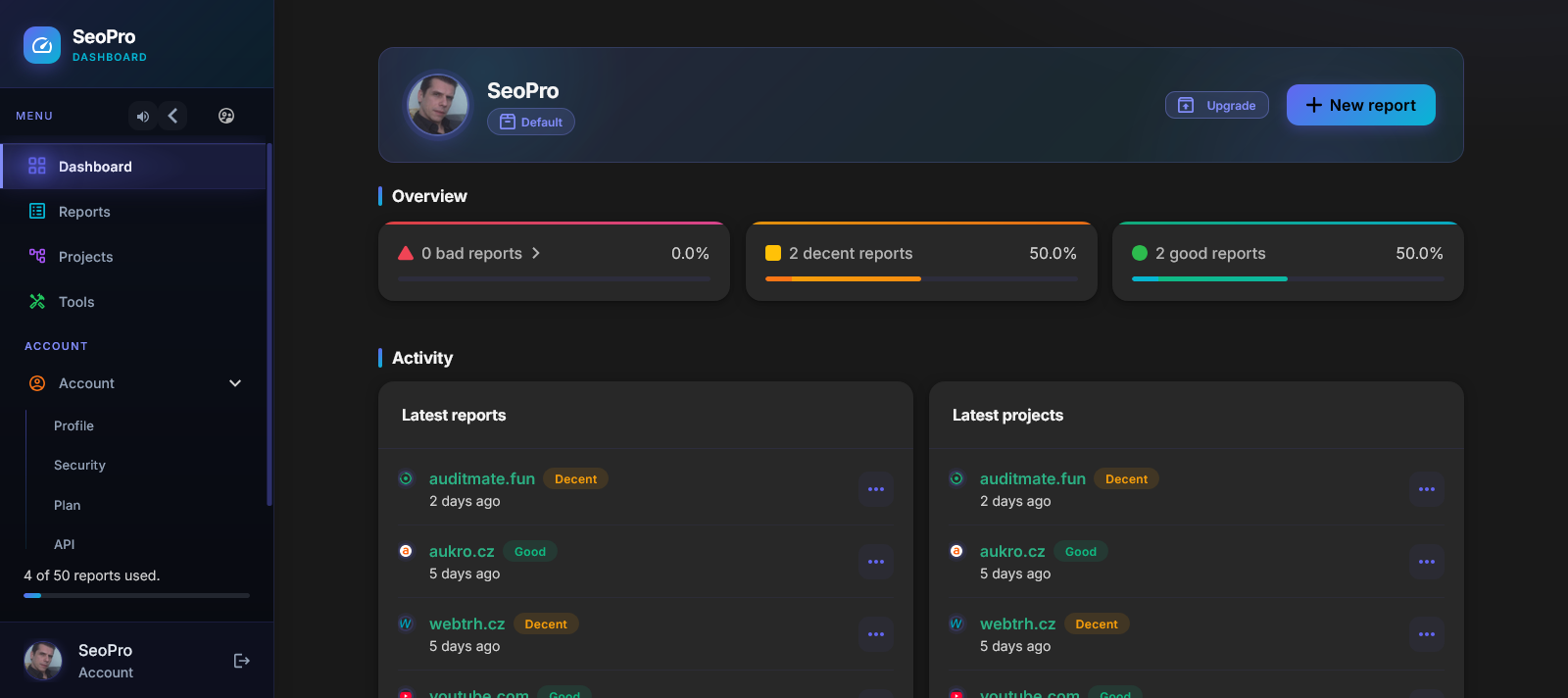Viewport: 1568px width, 698px height.
Task: Click the decent reports orange progress bar
Action: [843, 279]
